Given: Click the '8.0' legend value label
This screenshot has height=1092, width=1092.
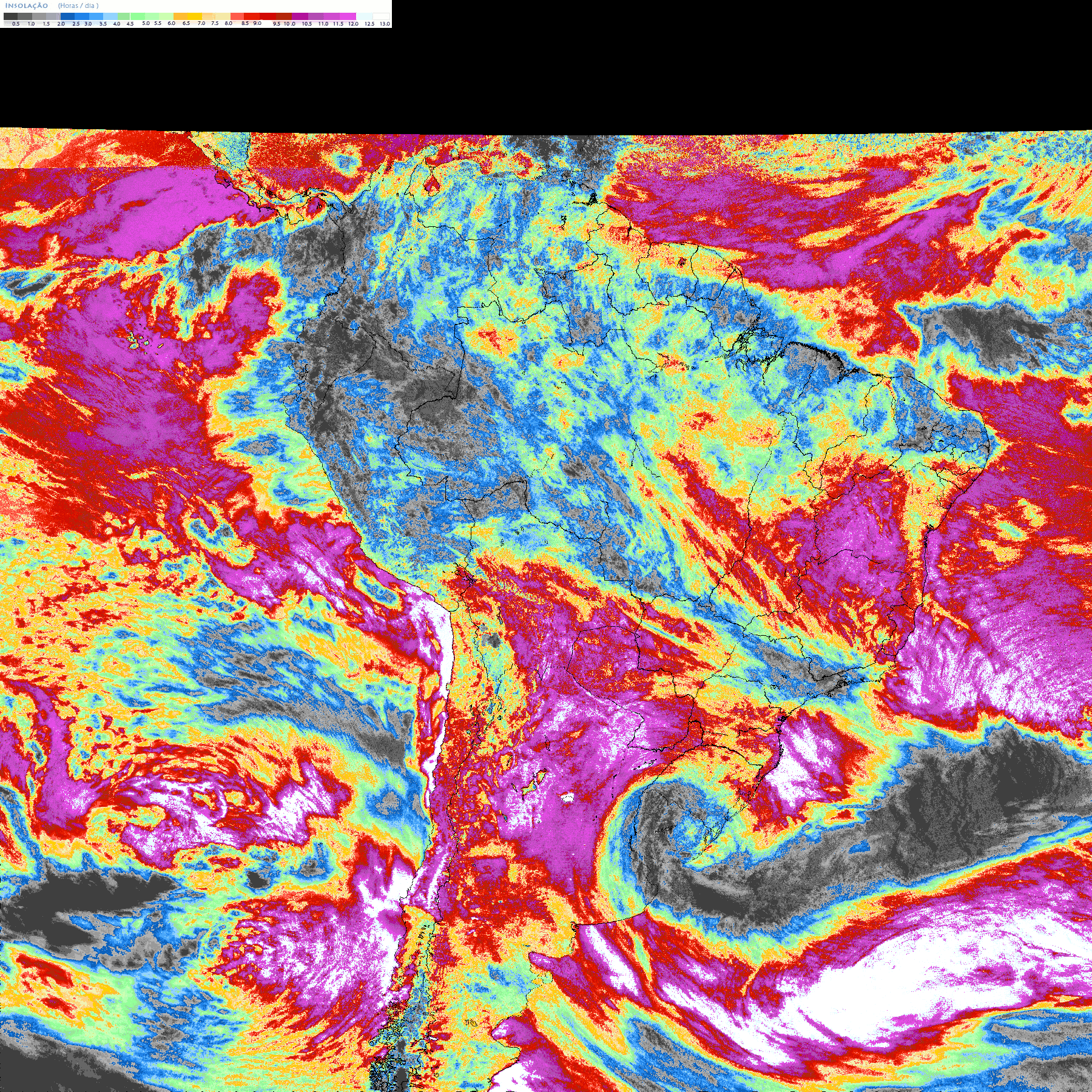Looking at the screenshot, I should coord(228,23).
